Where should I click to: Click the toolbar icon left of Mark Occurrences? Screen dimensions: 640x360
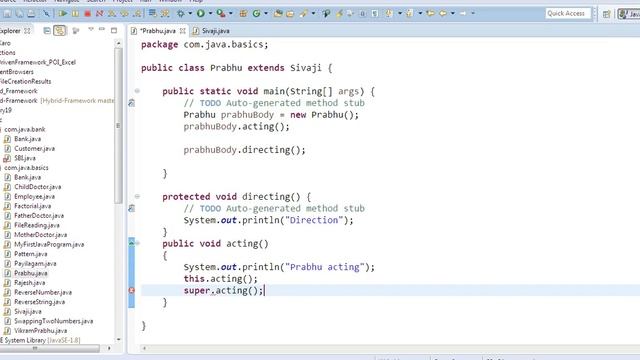[x=326, y=14]
